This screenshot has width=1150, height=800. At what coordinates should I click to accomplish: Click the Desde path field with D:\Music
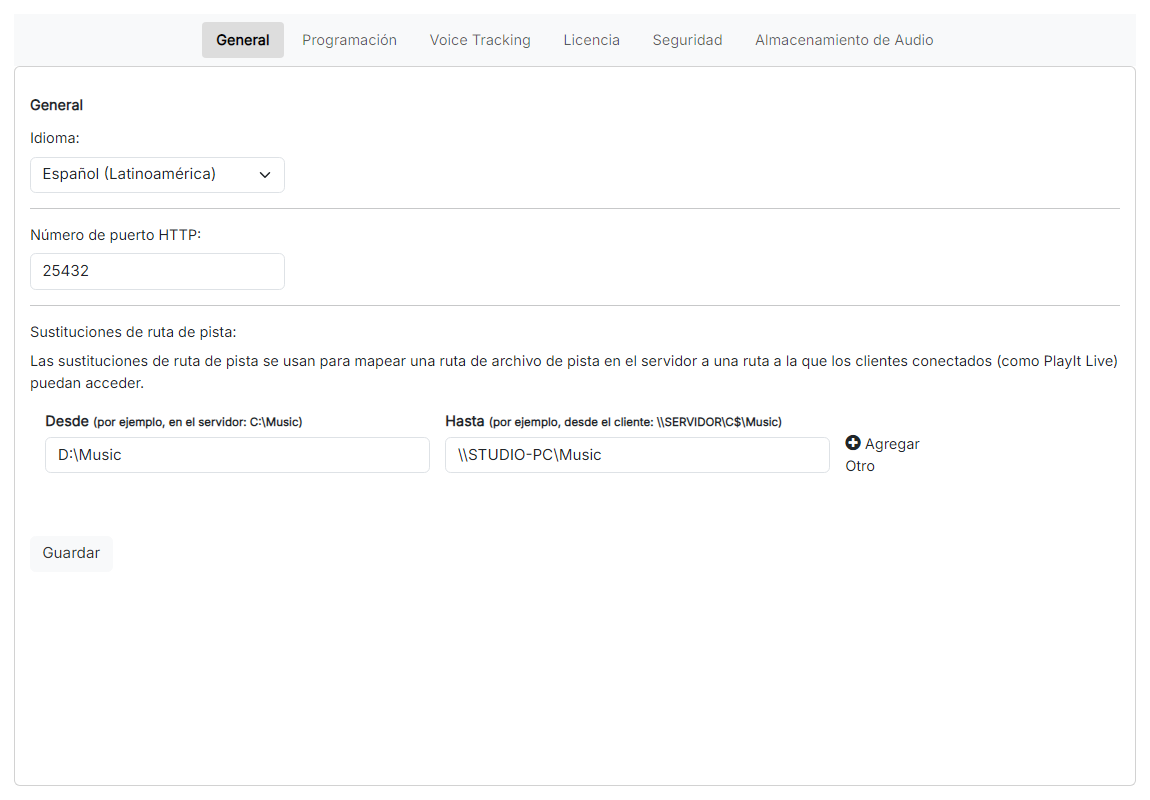[237, 455]
